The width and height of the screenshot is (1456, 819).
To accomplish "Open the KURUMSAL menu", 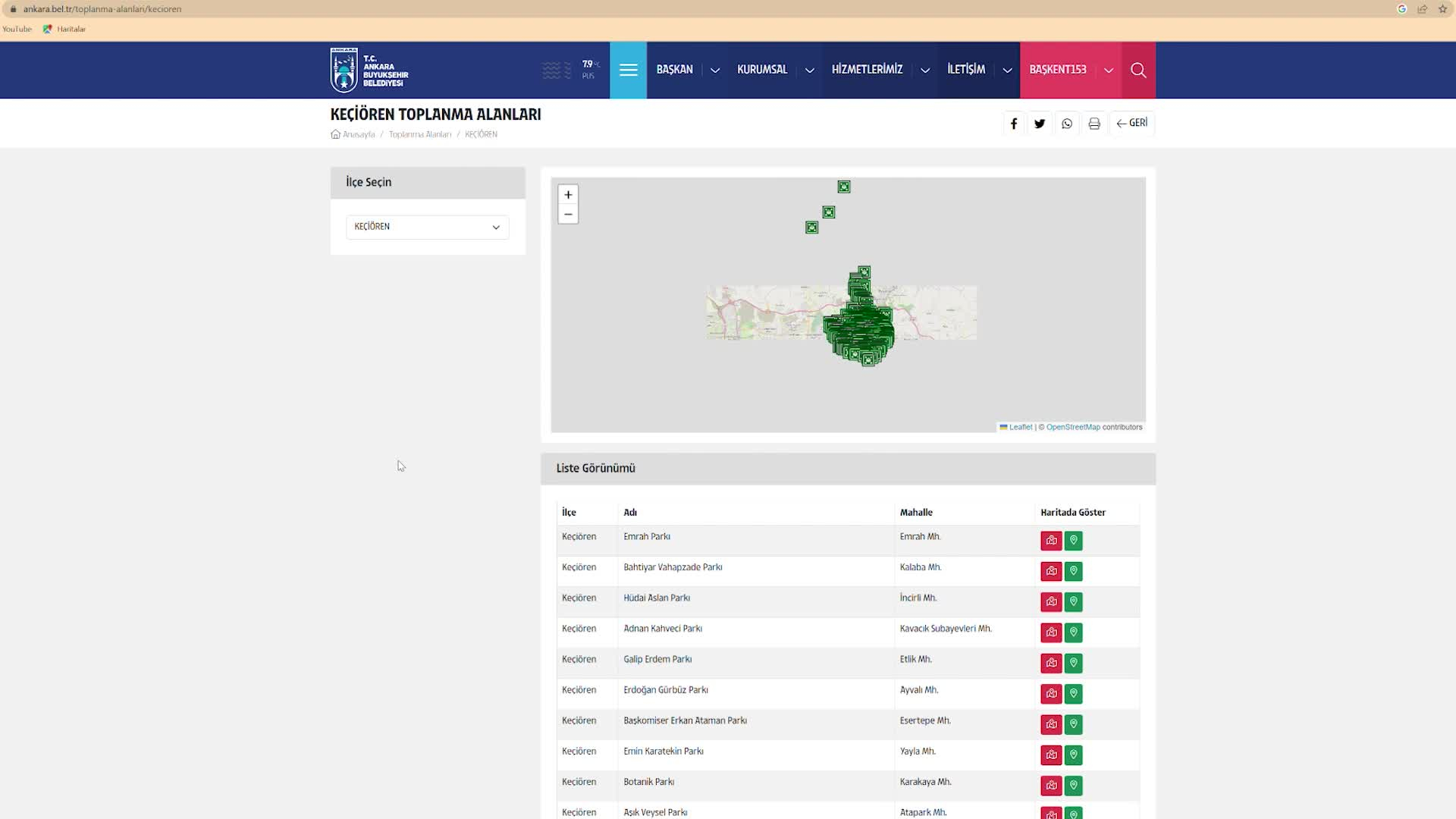I will coord(762,70).
